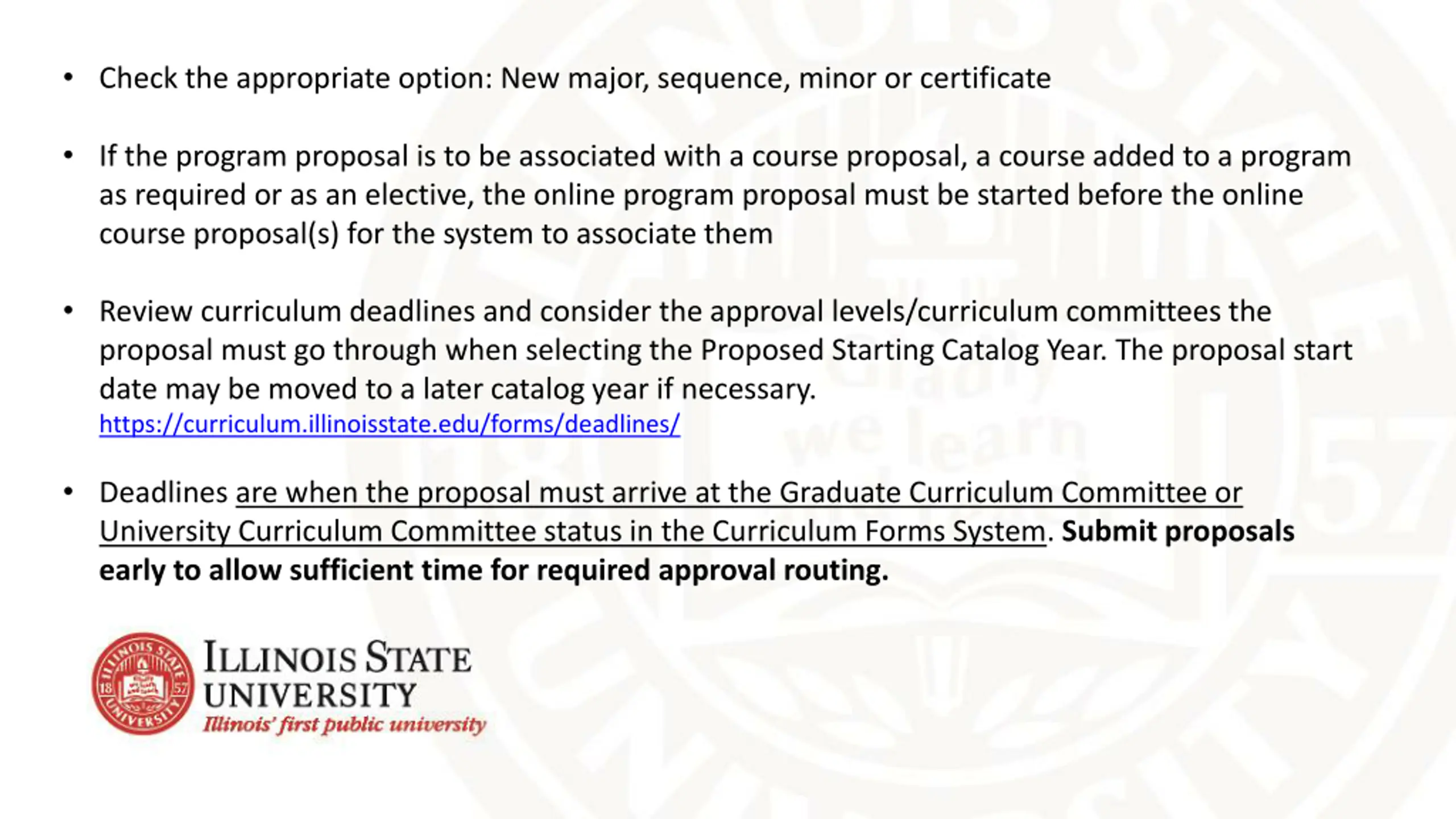Click the phrase "New major, sequence, minor or certificate"
This screenshot has height=819, width=1456.
point(775,78)
